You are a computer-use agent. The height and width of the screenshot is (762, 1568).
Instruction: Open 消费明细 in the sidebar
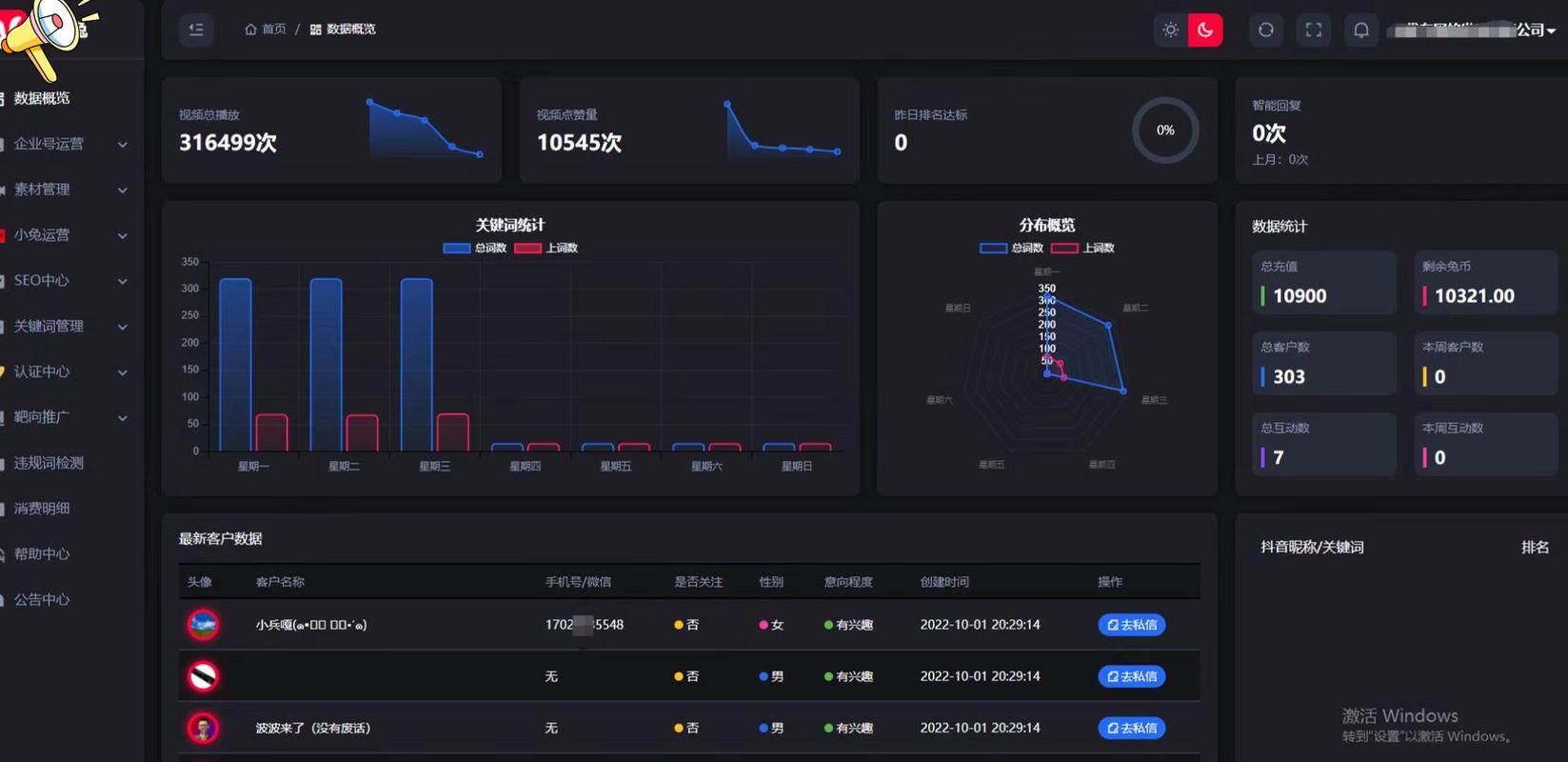(x=41, y=509)
